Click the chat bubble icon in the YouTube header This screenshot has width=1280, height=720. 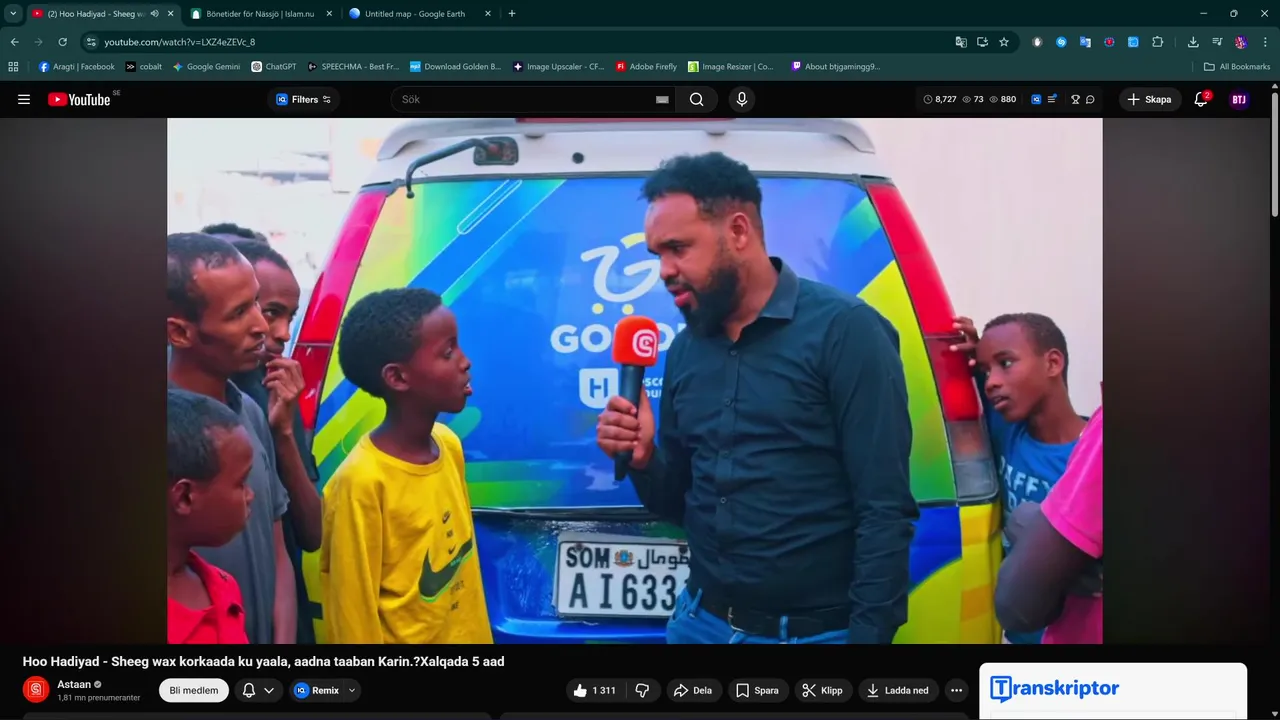pyautogui.click(x=1090, y=99)
